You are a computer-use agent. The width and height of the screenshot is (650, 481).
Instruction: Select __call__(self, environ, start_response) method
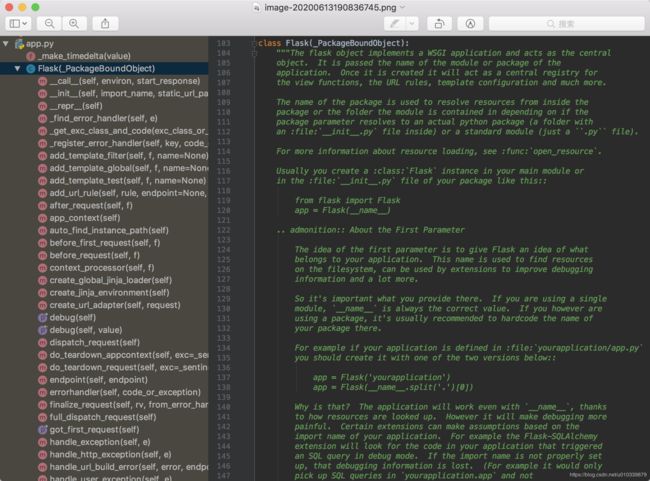coord(125,81)
